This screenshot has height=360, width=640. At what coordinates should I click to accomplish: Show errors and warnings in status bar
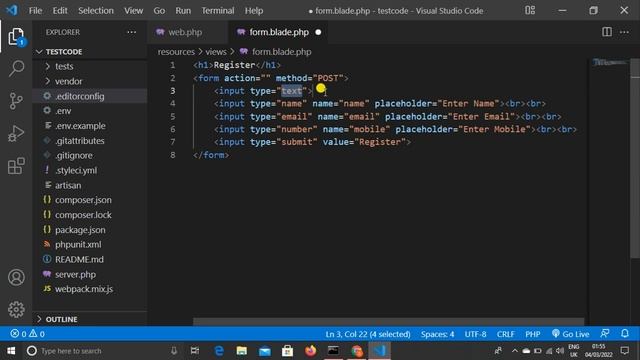(x=27, y=334)
